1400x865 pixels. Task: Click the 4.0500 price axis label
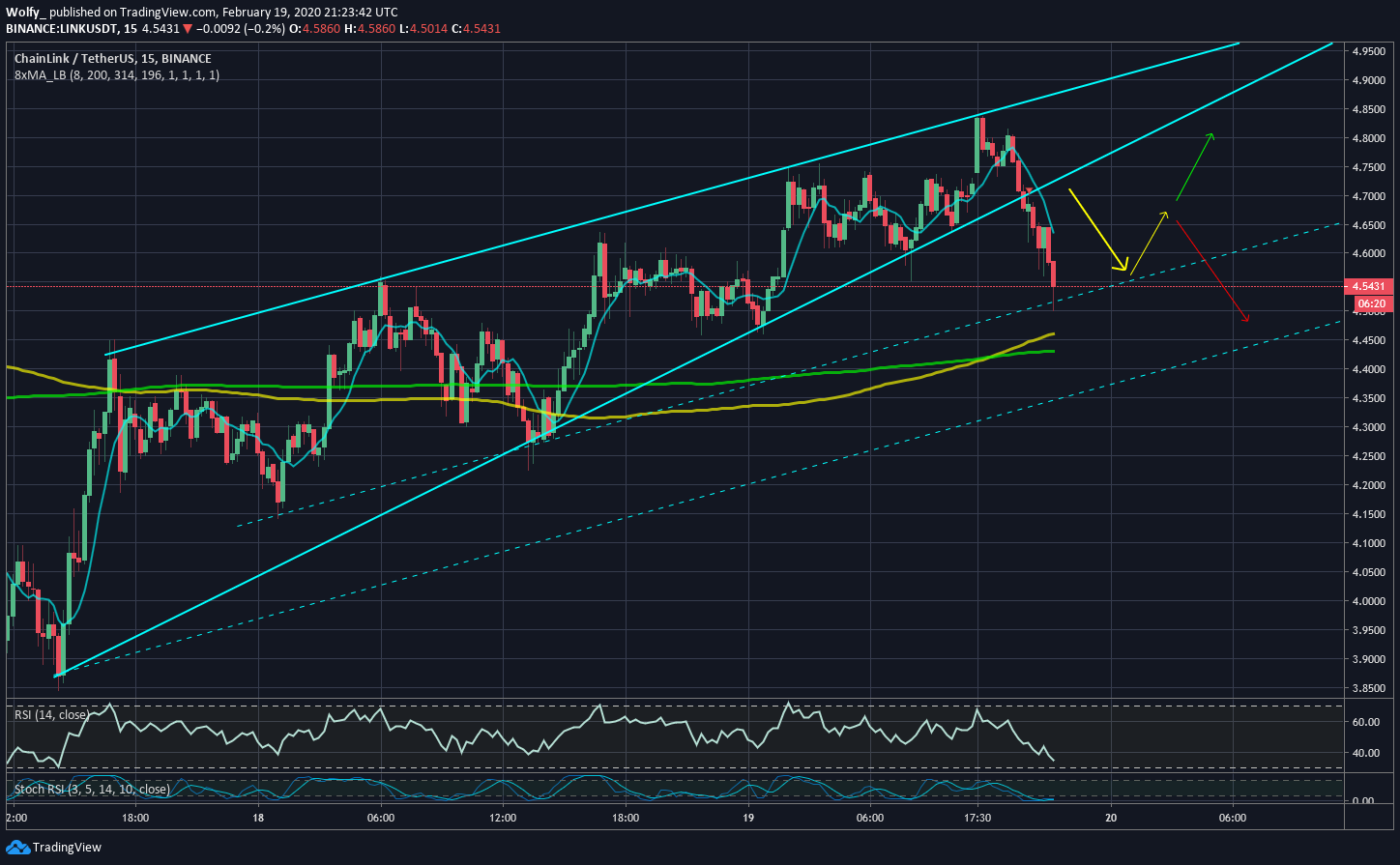coord(1371,573)
